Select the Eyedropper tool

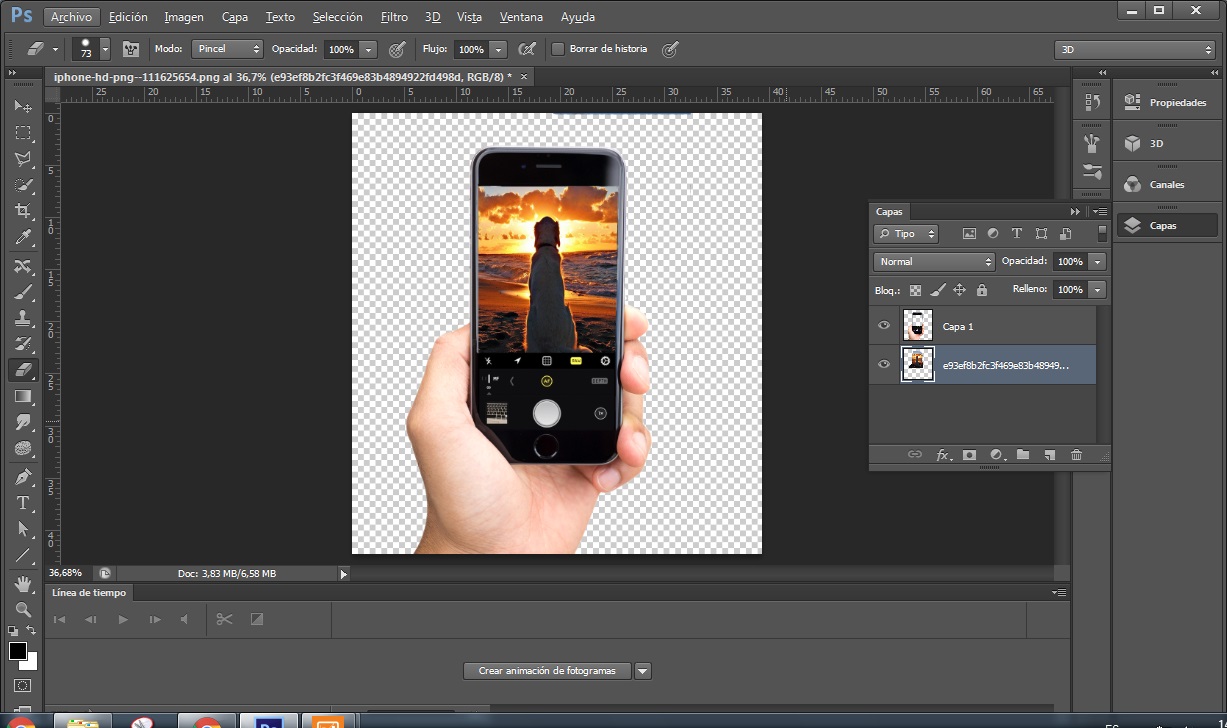(x=22, y=237)
